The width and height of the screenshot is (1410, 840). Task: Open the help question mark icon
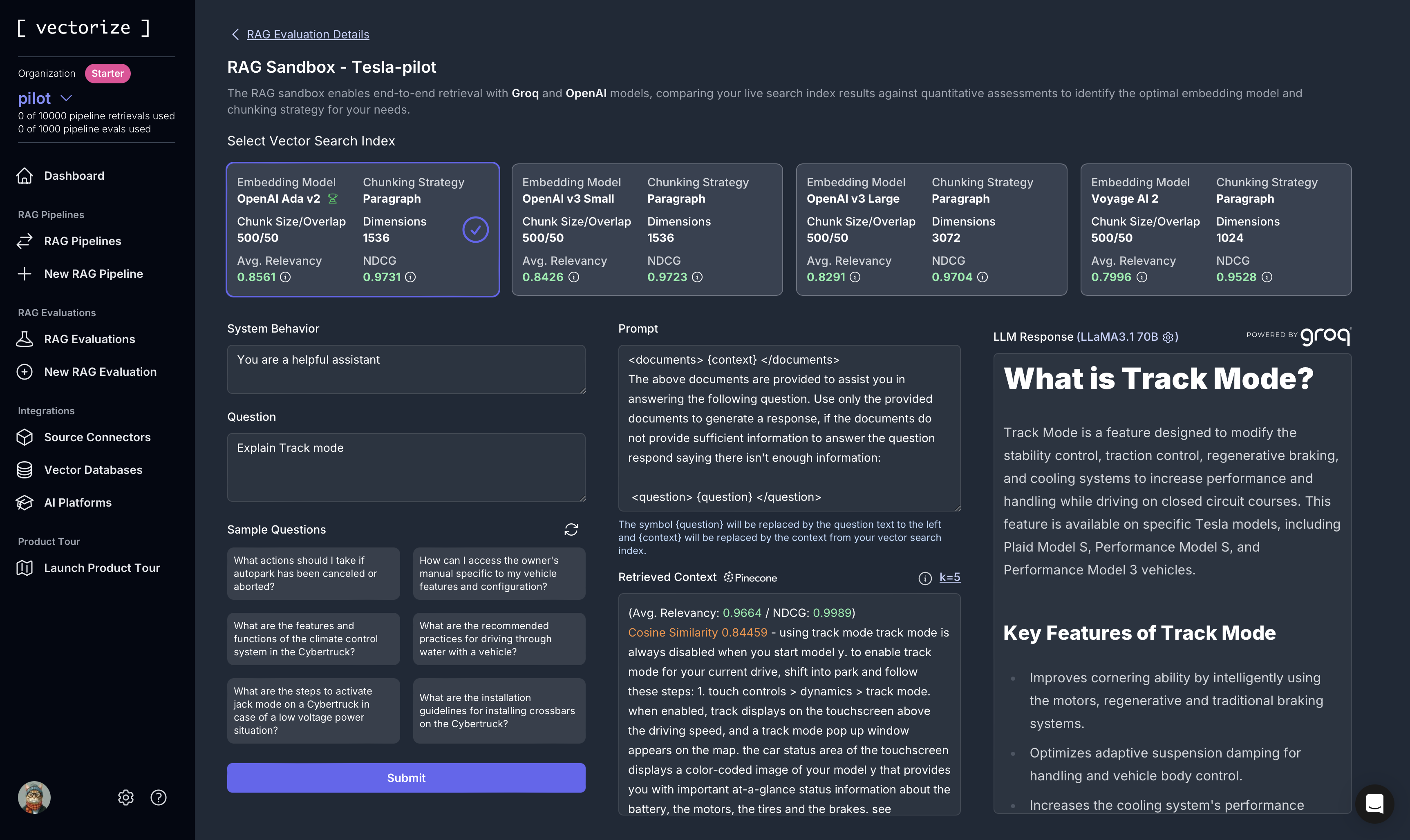(159, 797)
